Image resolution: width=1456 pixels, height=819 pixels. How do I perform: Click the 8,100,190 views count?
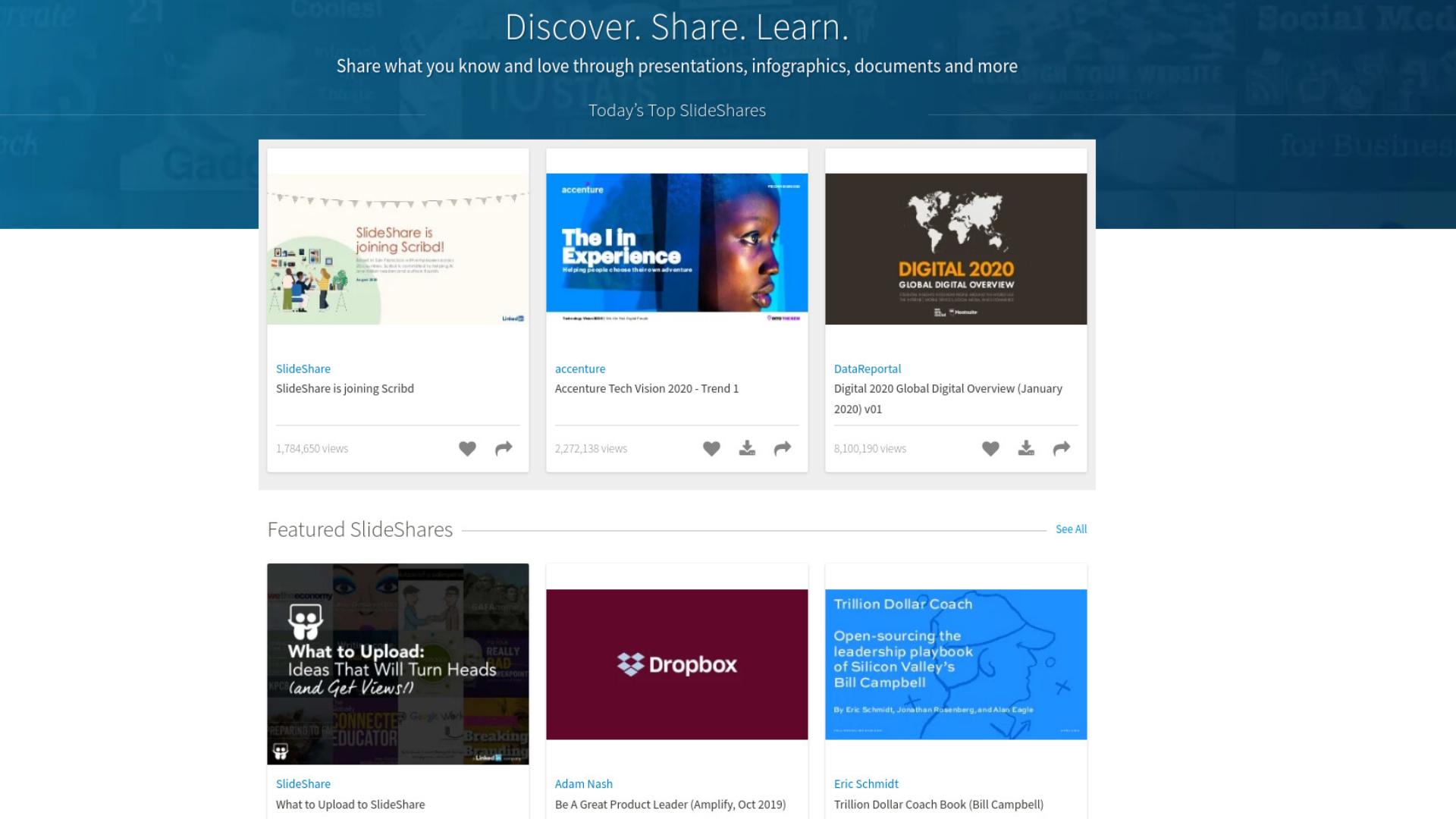(x=871, y=449)
